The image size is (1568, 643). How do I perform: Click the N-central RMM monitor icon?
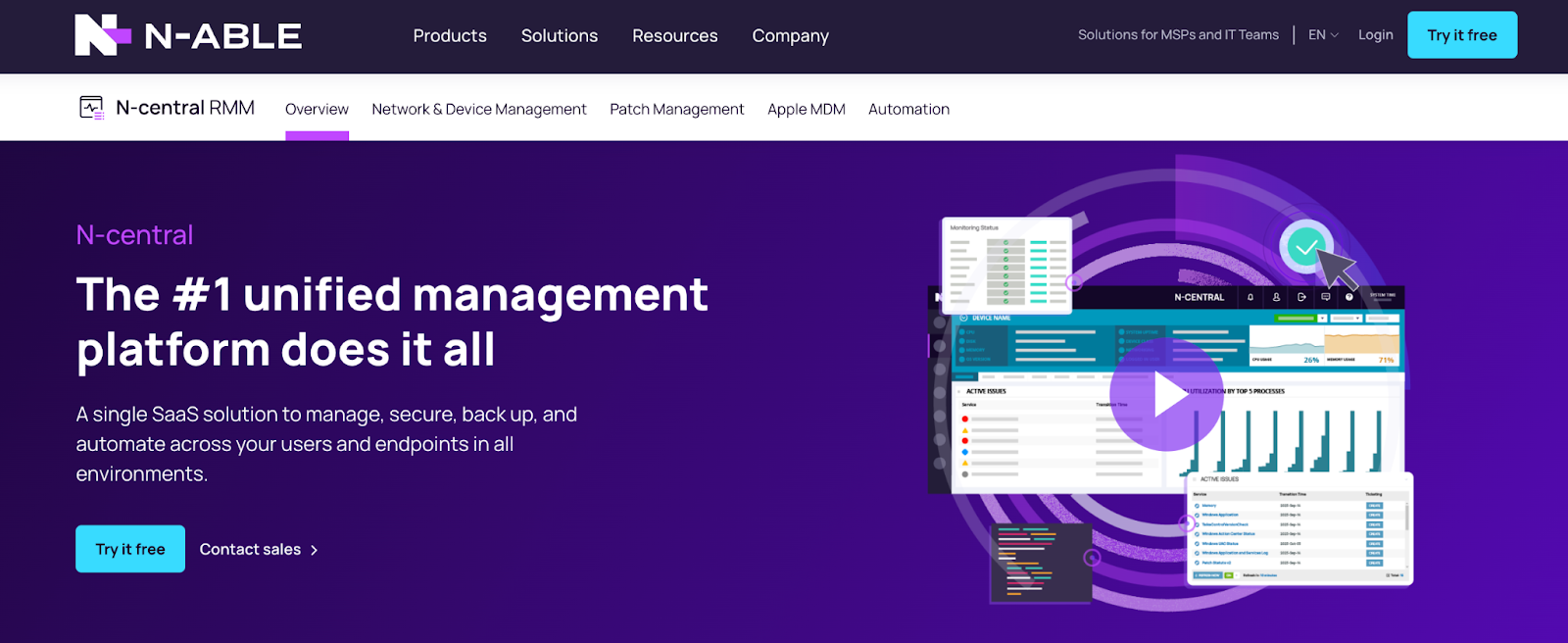91,108
